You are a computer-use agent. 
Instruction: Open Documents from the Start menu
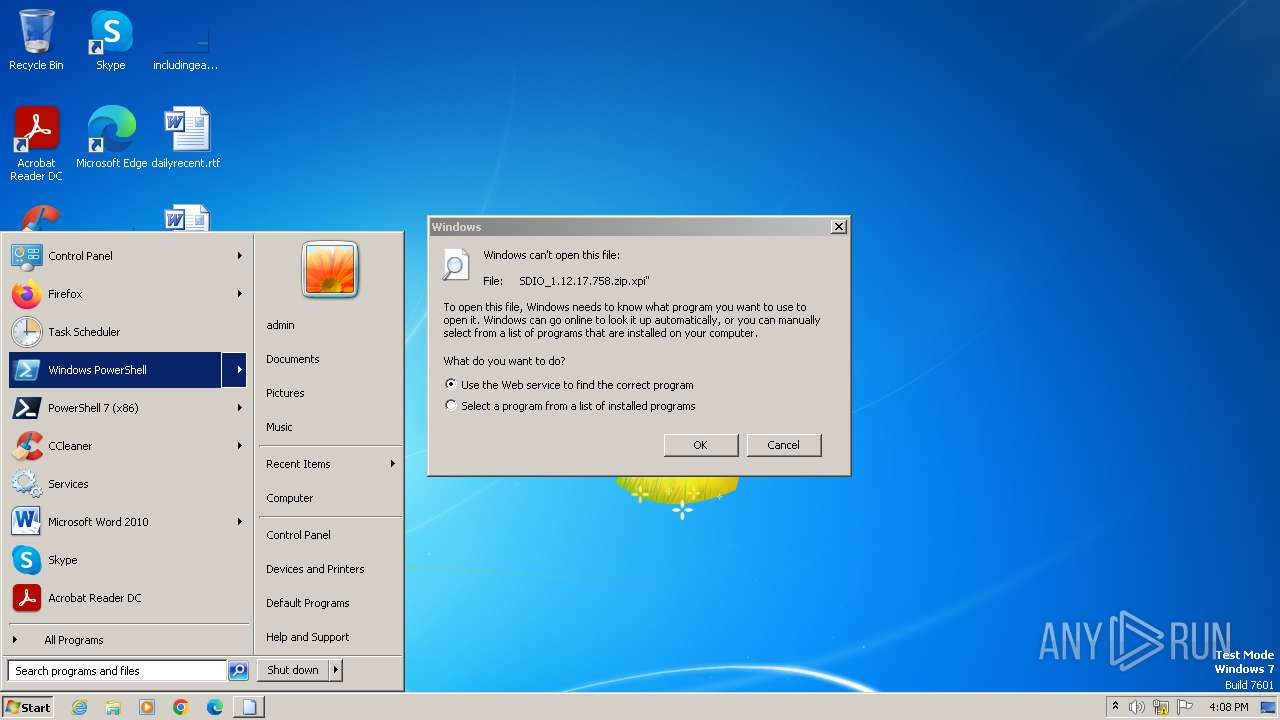(330, 359)
